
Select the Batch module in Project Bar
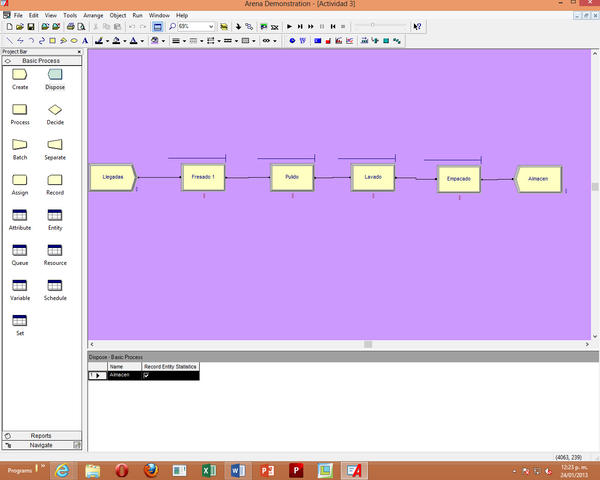coord(20,150)
